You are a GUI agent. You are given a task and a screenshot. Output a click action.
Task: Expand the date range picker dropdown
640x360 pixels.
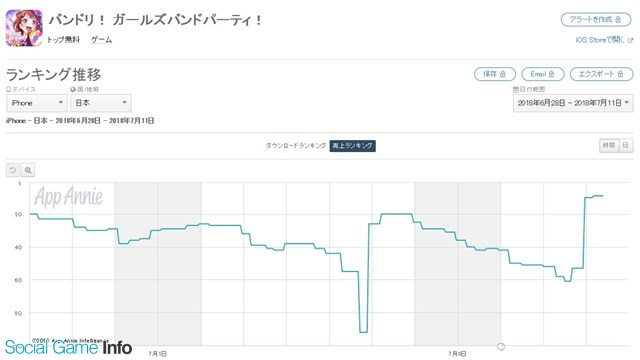coord(573,103)
